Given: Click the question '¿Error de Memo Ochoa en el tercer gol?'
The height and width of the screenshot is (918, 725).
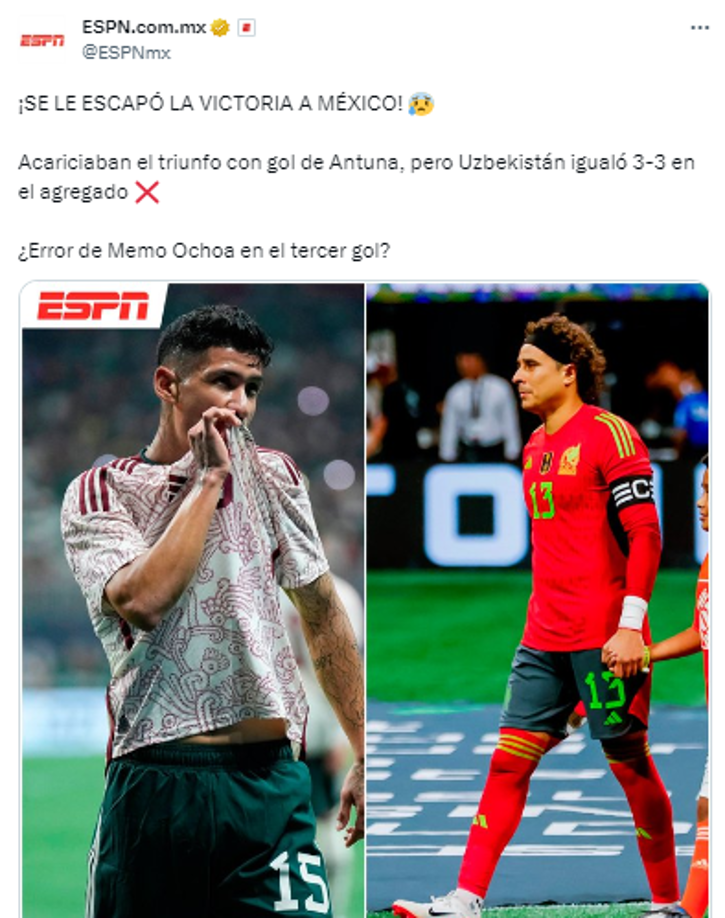Looking at the screenshot, I should tap(204, 251).
